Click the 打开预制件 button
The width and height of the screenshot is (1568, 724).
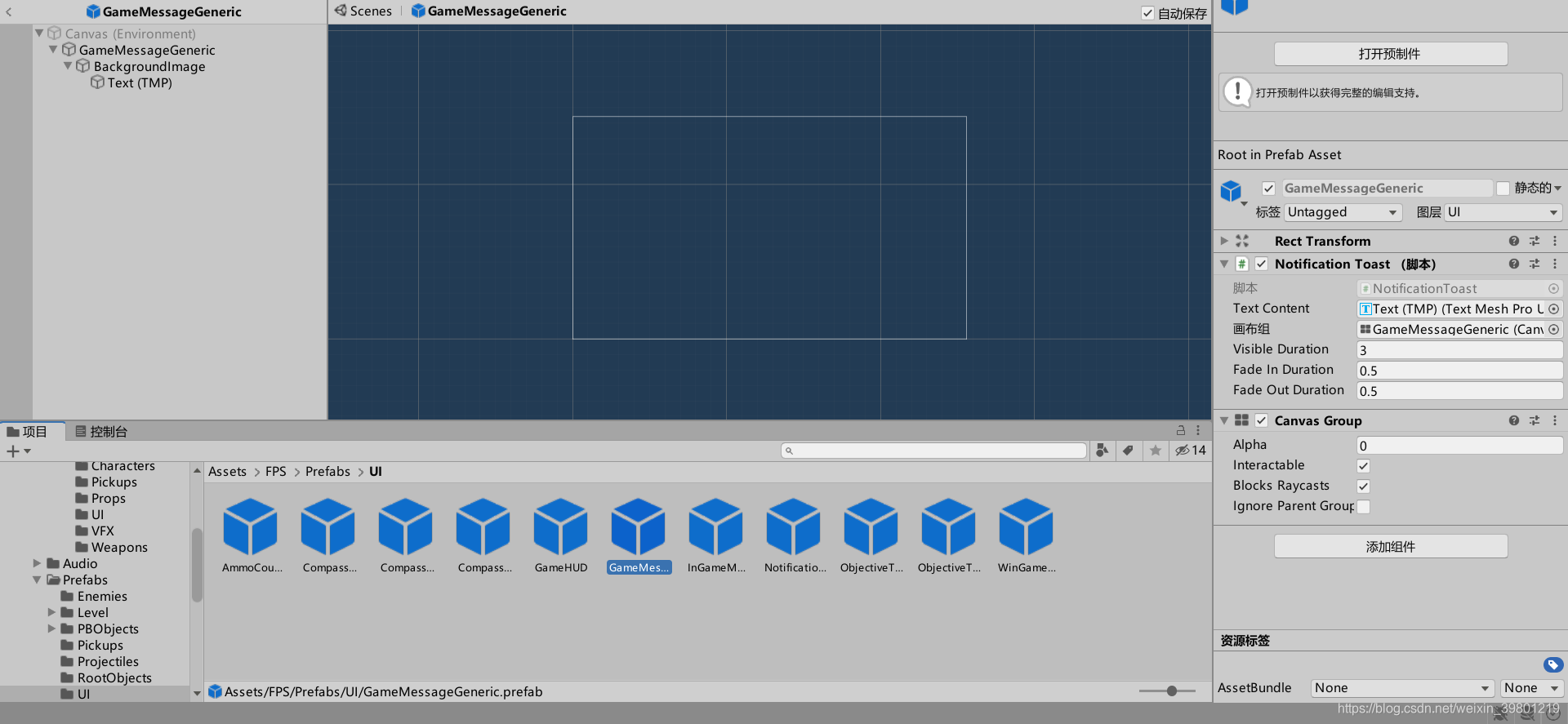point(1391,54)
